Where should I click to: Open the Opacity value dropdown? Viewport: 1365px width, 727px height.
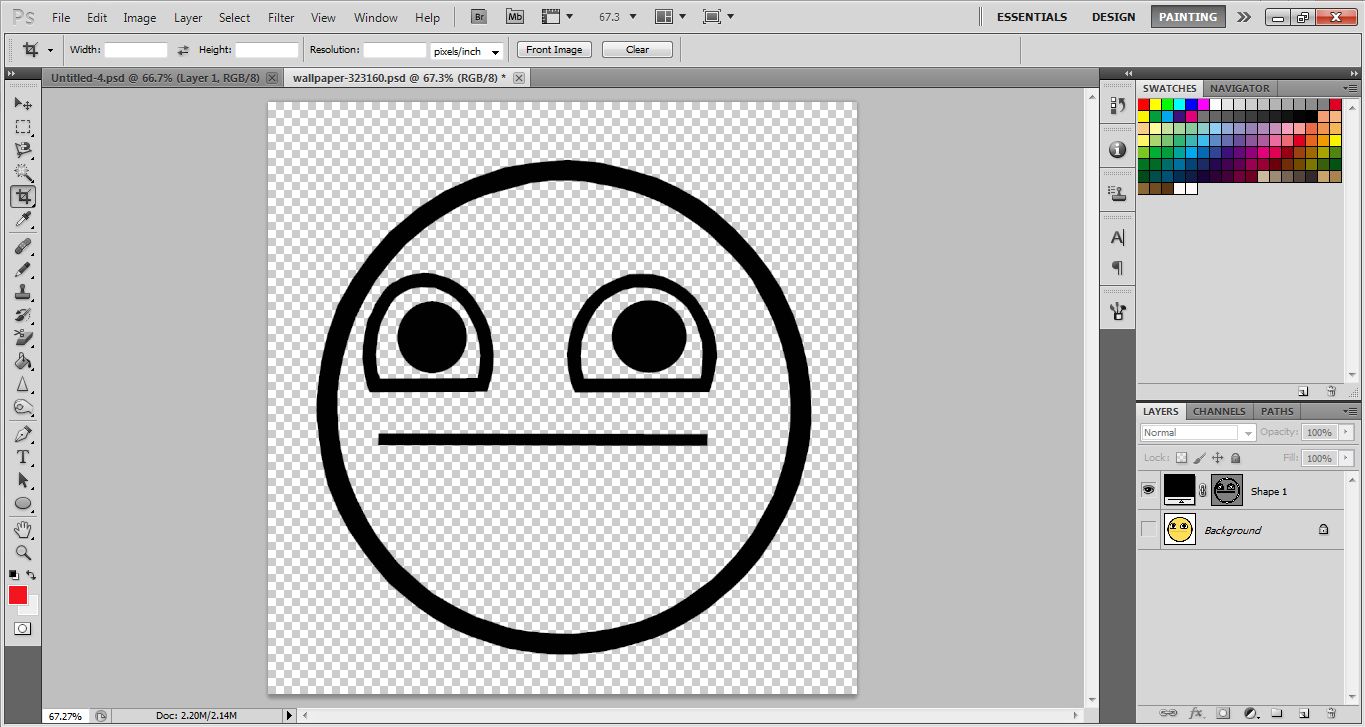(x=1345, y=432)
